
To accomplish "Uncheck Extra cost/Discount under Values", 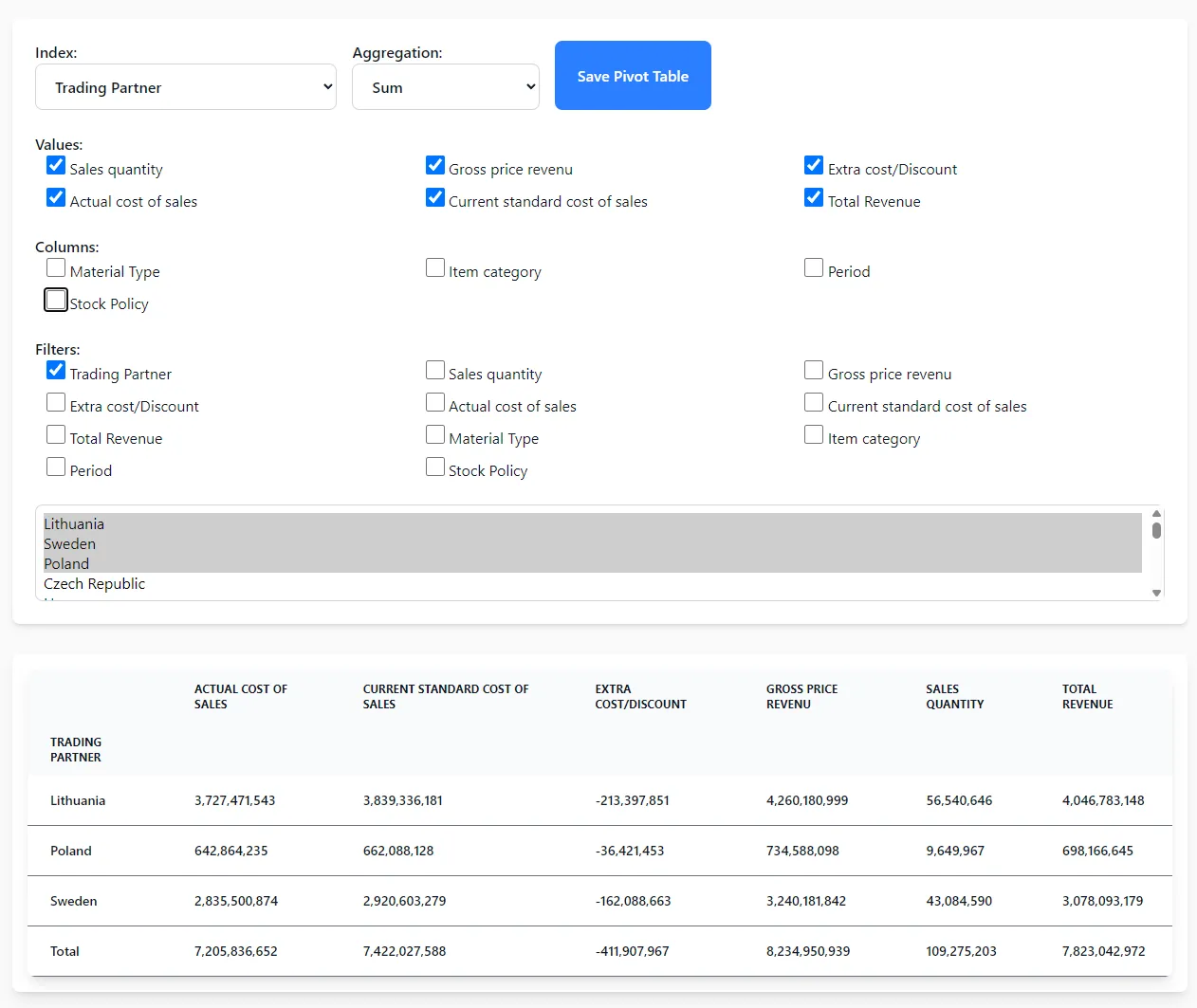I will coord(814,166).
